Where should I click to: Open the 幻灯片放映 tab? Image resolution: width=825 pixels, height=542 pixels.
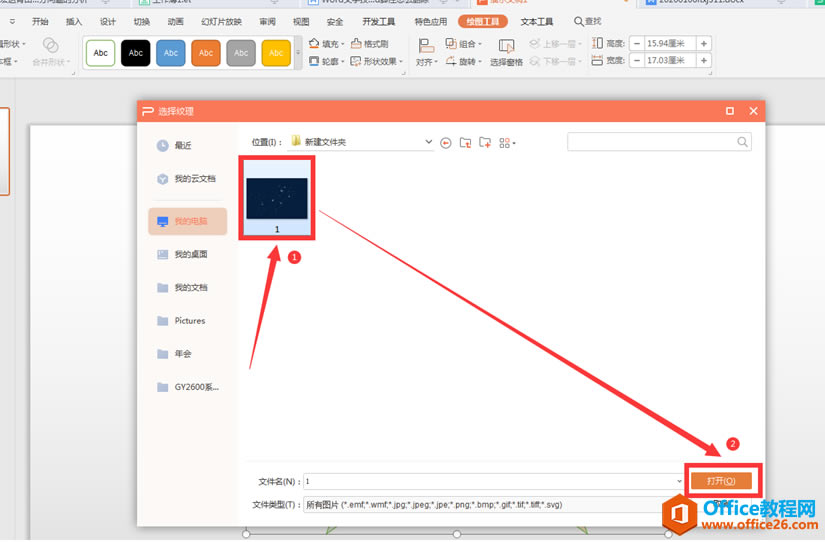(x=221, y=22)
